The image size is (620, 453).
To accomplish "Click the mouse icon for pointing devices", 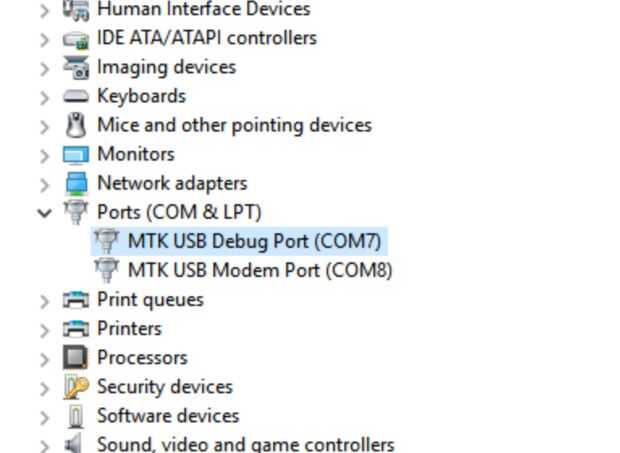I will click(76, 125).
